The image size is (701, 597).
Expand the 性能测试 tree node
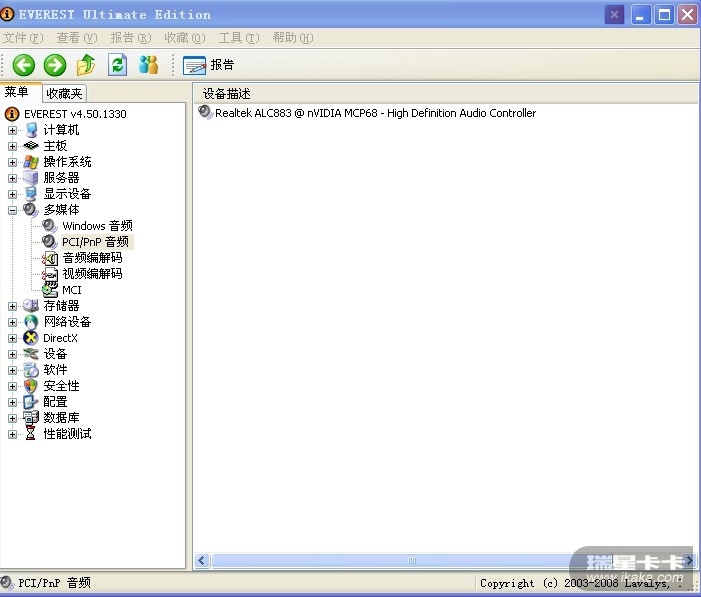(x=13, y=434)
